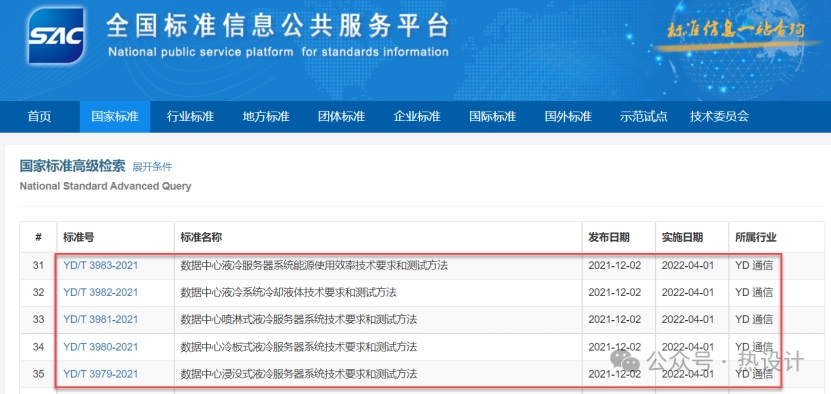Screen dimensions: 831x394
Task: Click 2021-12-02 date in row 31
Action: point(614,265)
